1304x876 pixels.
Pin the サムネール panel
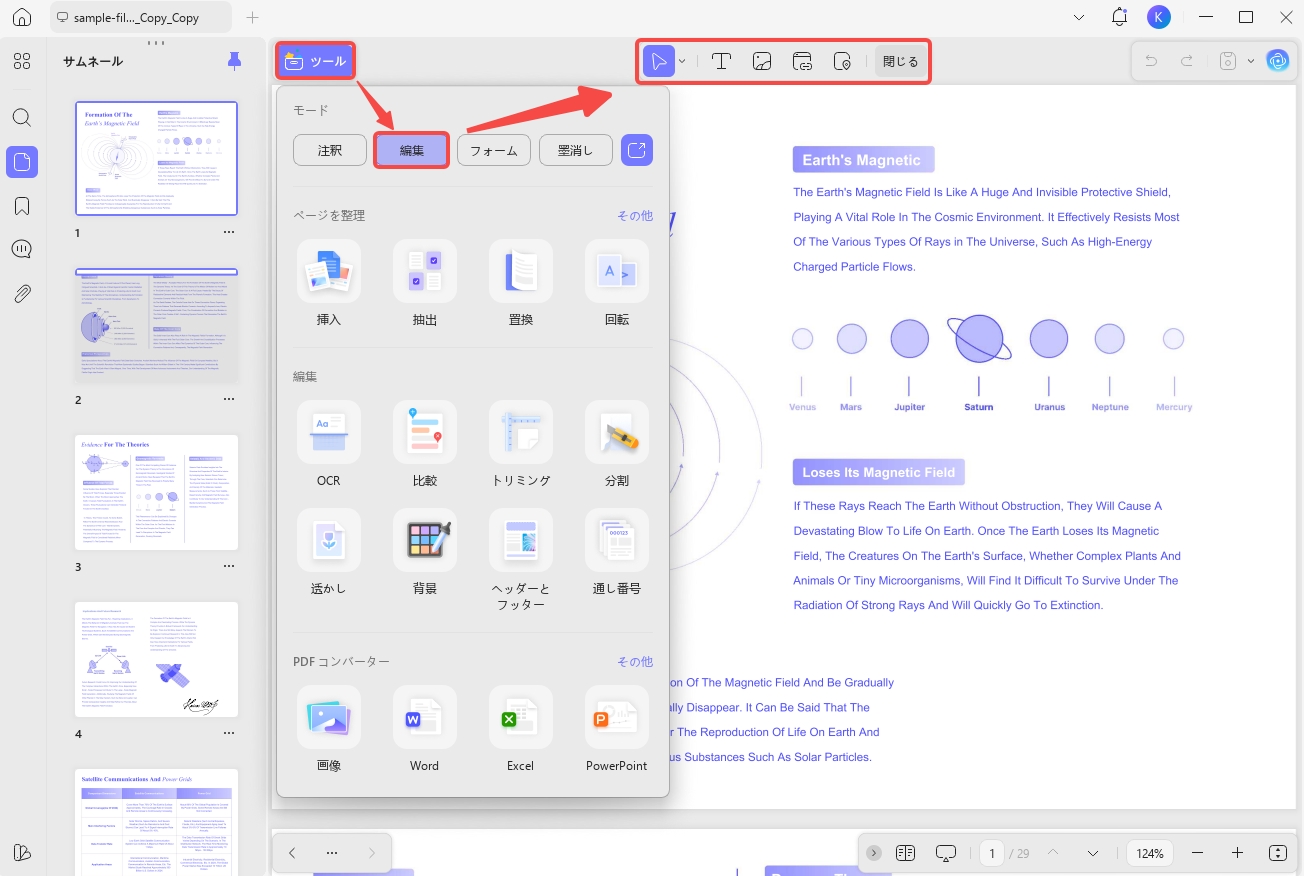[234, 61]
